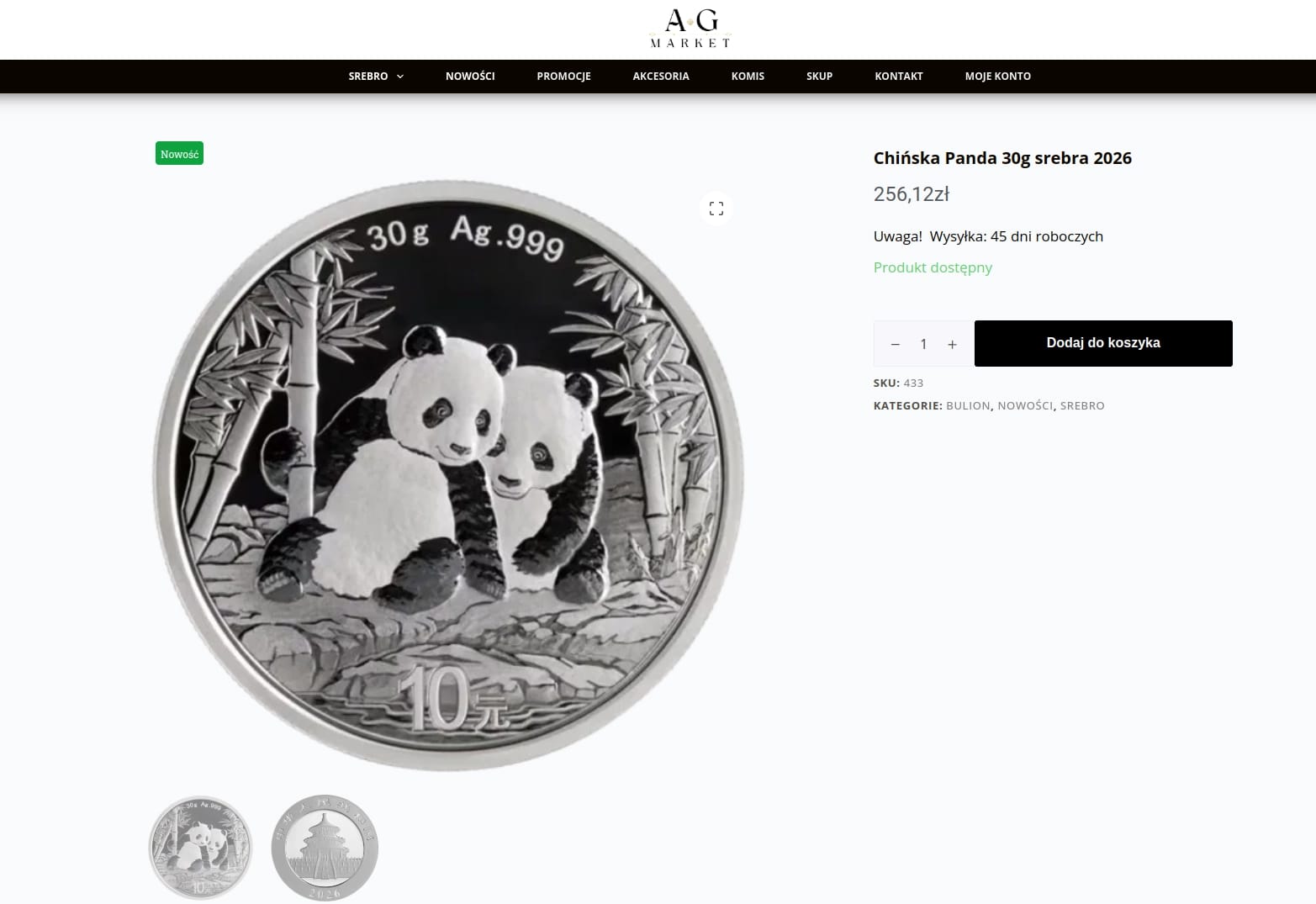
Task: Click the AG Market logo
Action: point(690,29)
